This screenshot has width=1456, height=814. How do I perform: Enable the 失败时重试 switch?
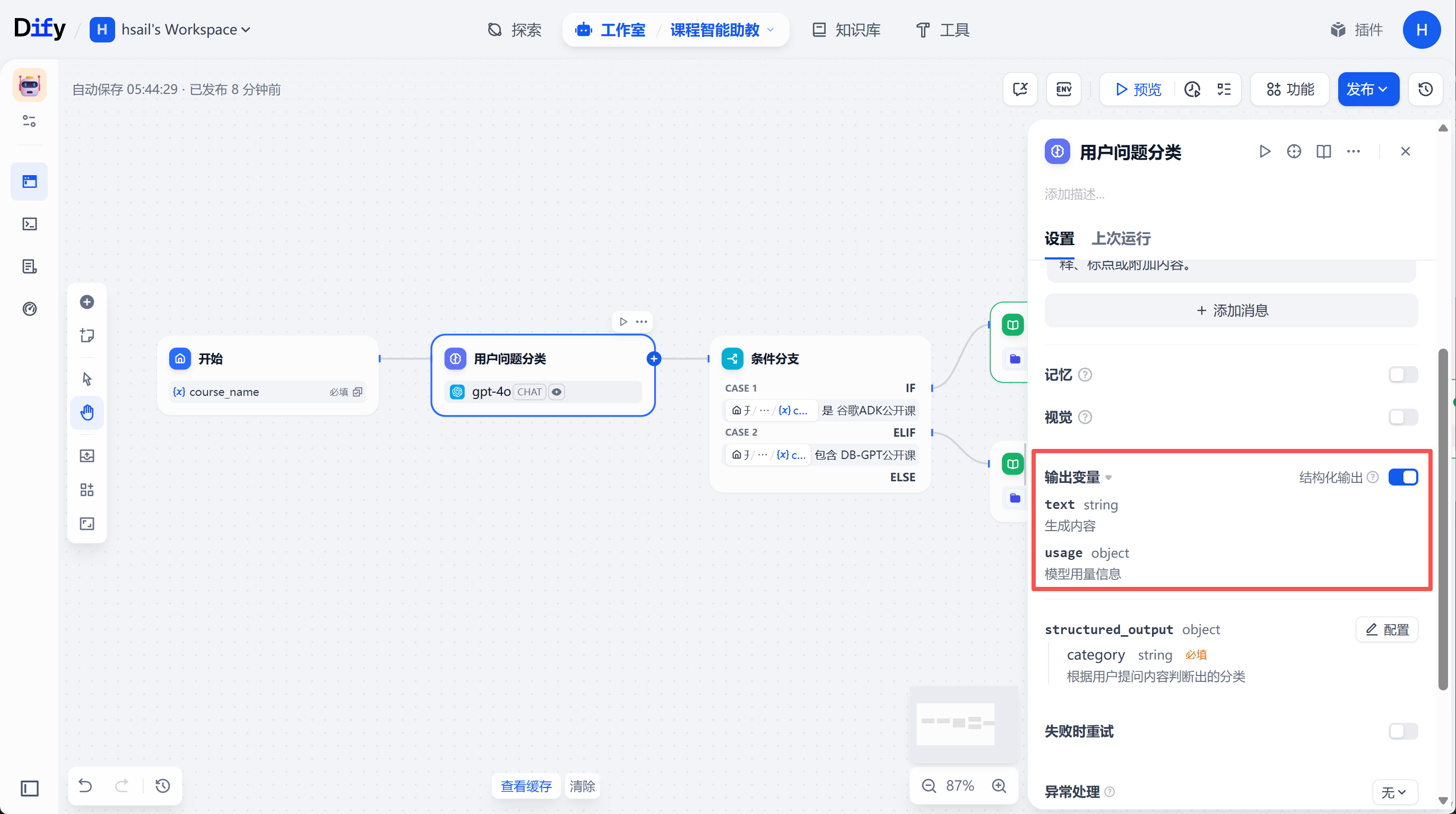click(1403, 730)
